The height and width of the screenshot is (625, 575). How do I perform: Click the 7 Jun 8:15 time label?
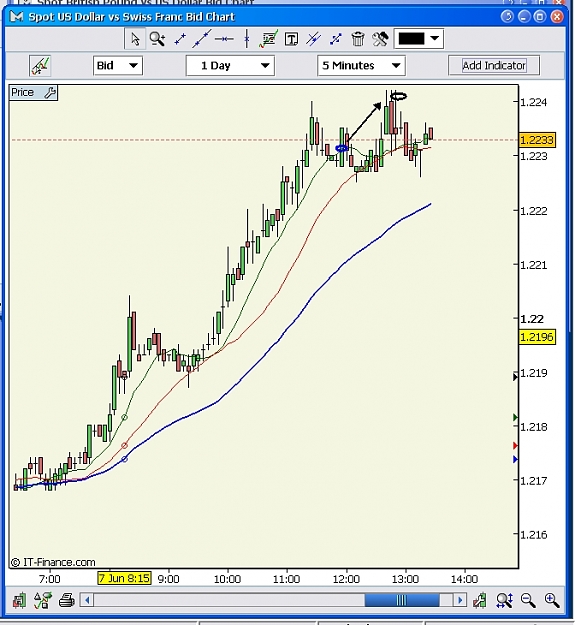point(124,578)
